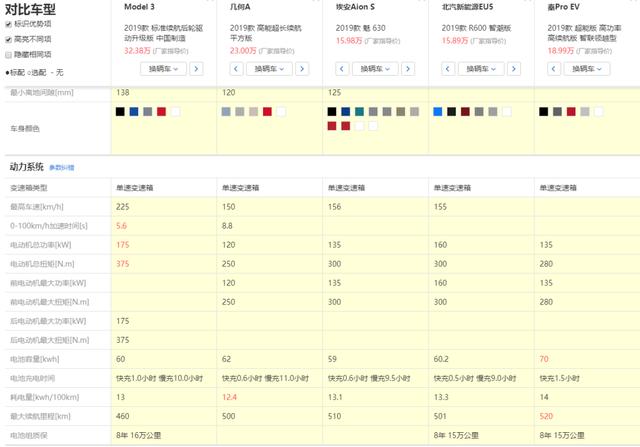Click right arrow in 埃安Aion S column
The height and width of the screenshot is (447, 640).
click(410, 69)
